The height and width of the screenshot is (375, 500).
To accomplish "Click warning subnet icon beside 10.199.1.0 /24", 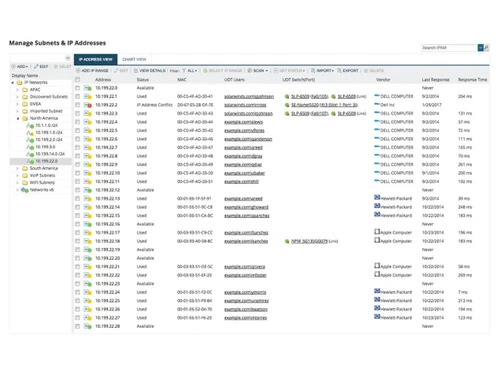I will [x=30, y=133].
